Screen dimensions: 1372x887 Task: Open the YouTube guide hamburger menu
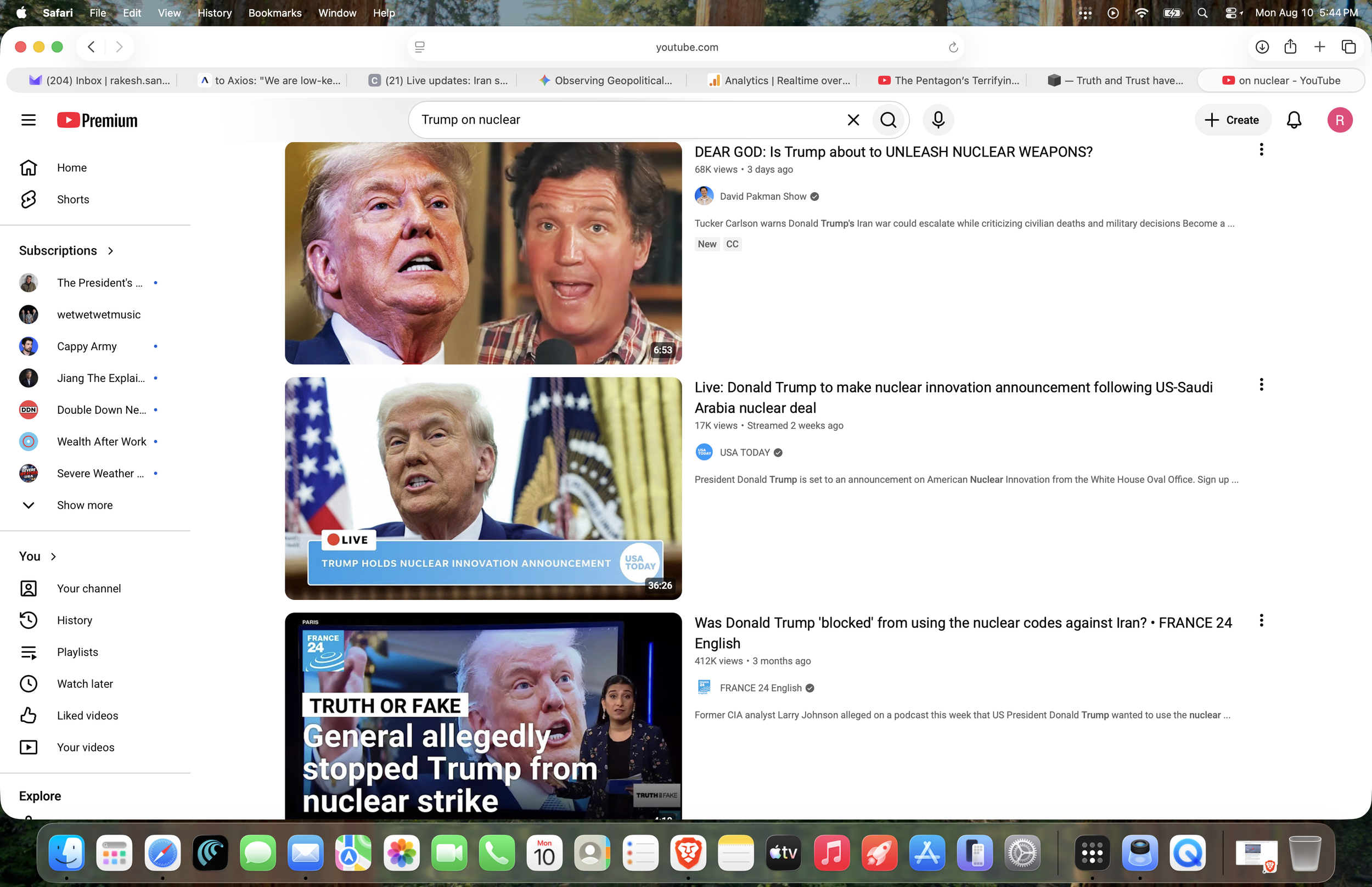(28, 120)
